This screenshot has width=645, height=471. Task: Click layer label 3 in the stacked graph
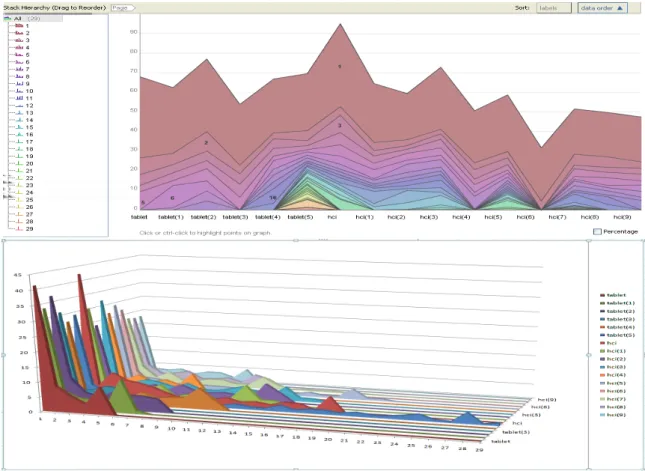click(x=340, y=125)
